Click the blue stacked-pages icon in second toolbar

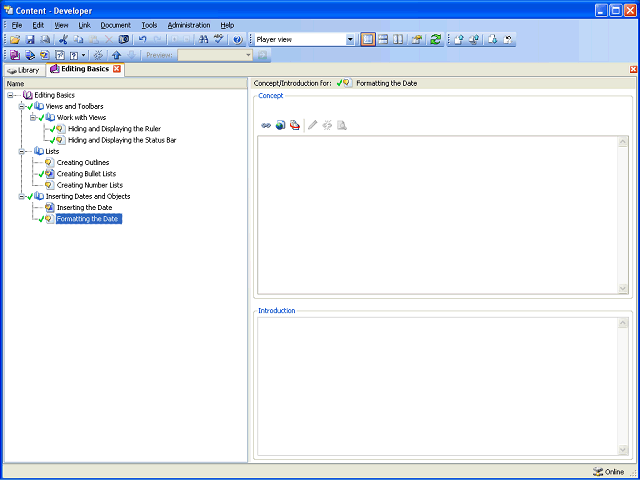(x=30, y=55)
